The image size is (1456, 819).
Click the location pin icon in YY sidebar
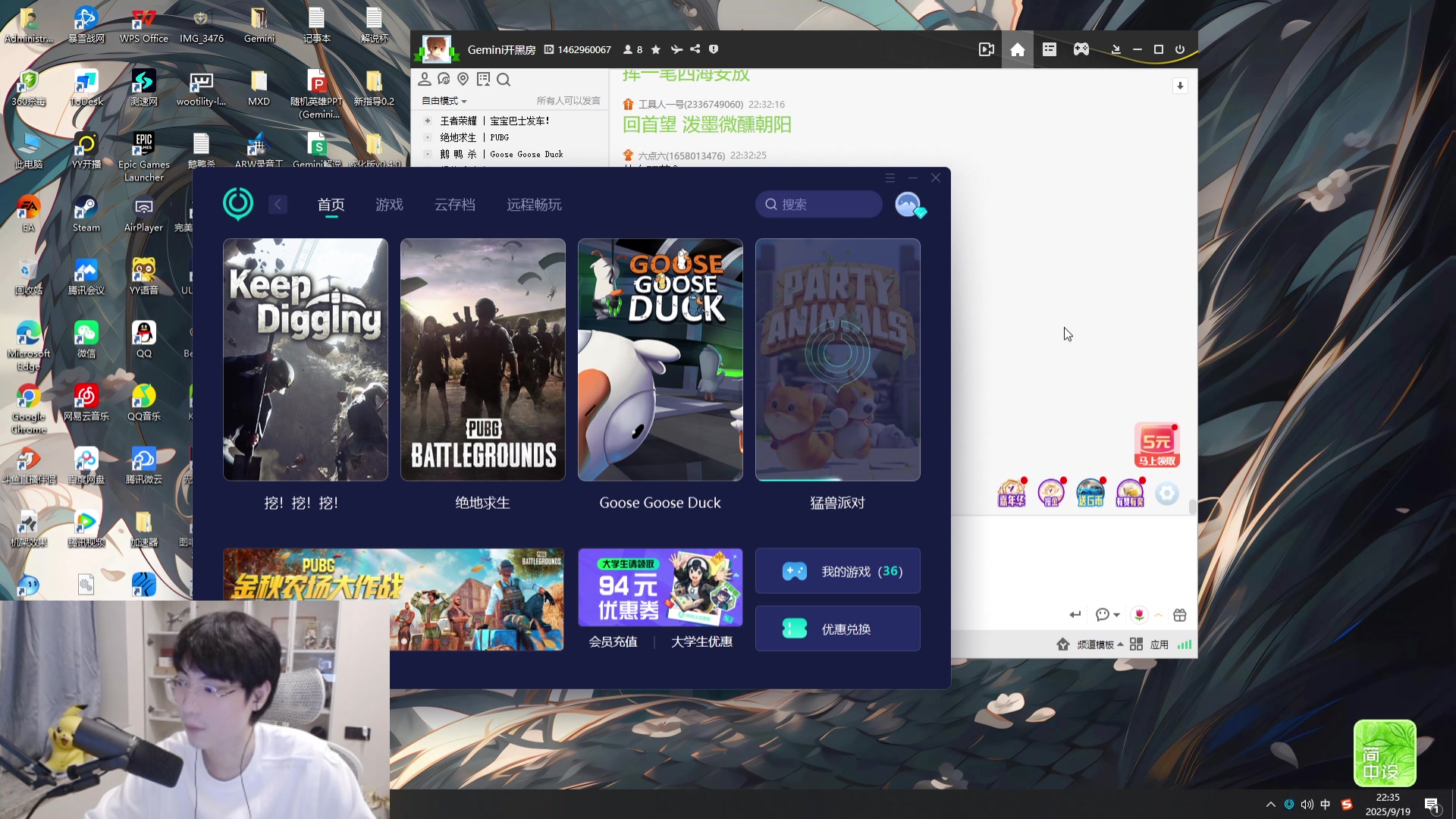(x=463, y=79)
